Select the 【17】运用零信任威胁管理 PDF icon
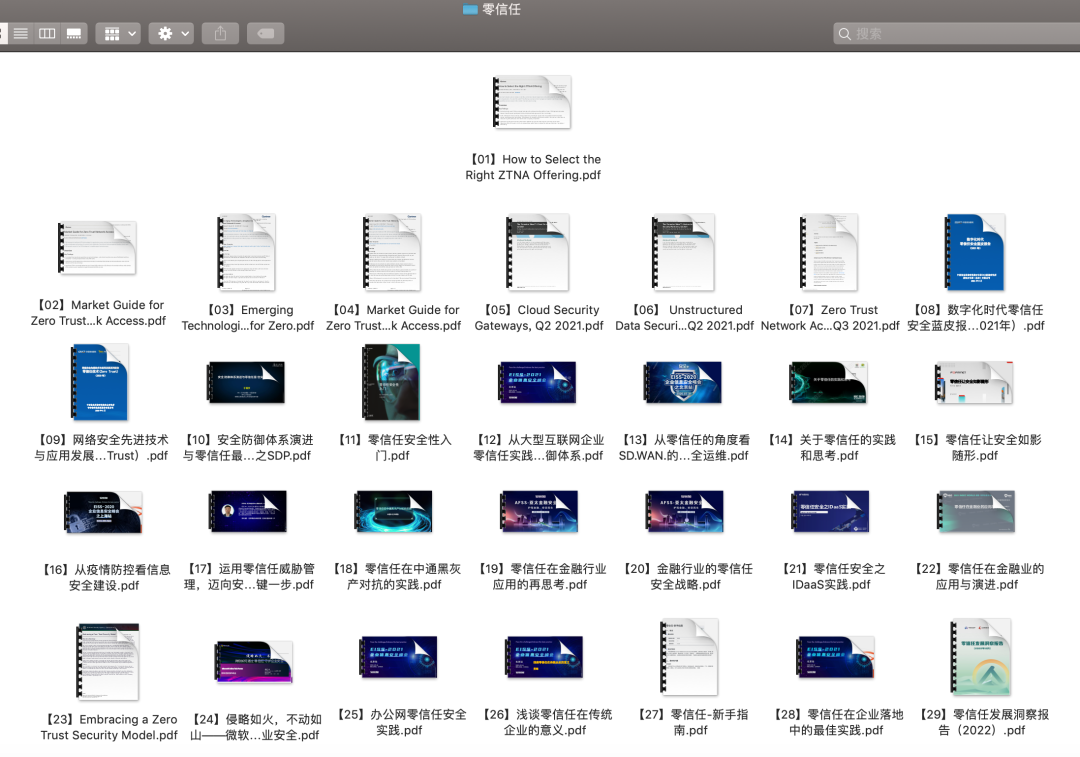 click(x=248, y=512)
